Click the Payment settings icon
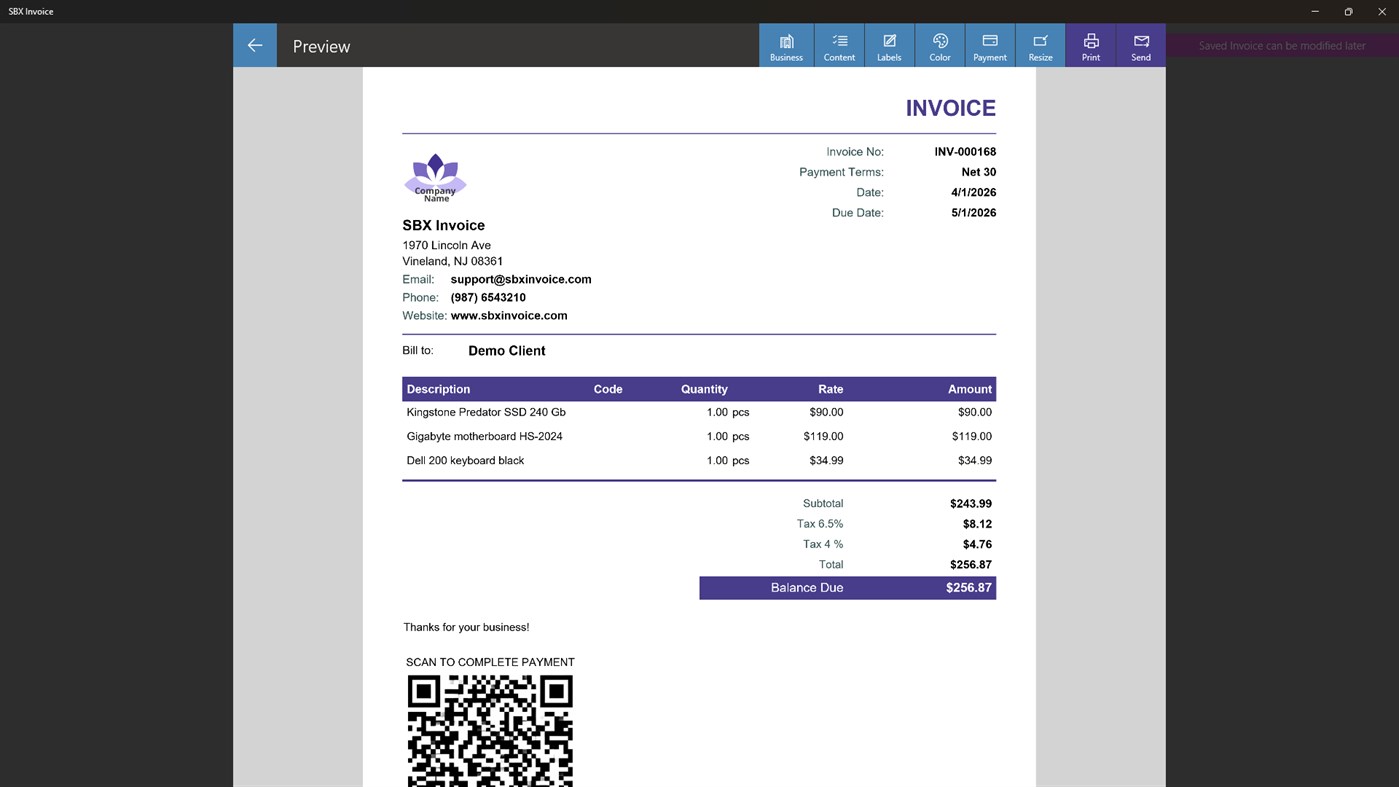Screen dimensions: 1399x787 (x=989, y=44)
